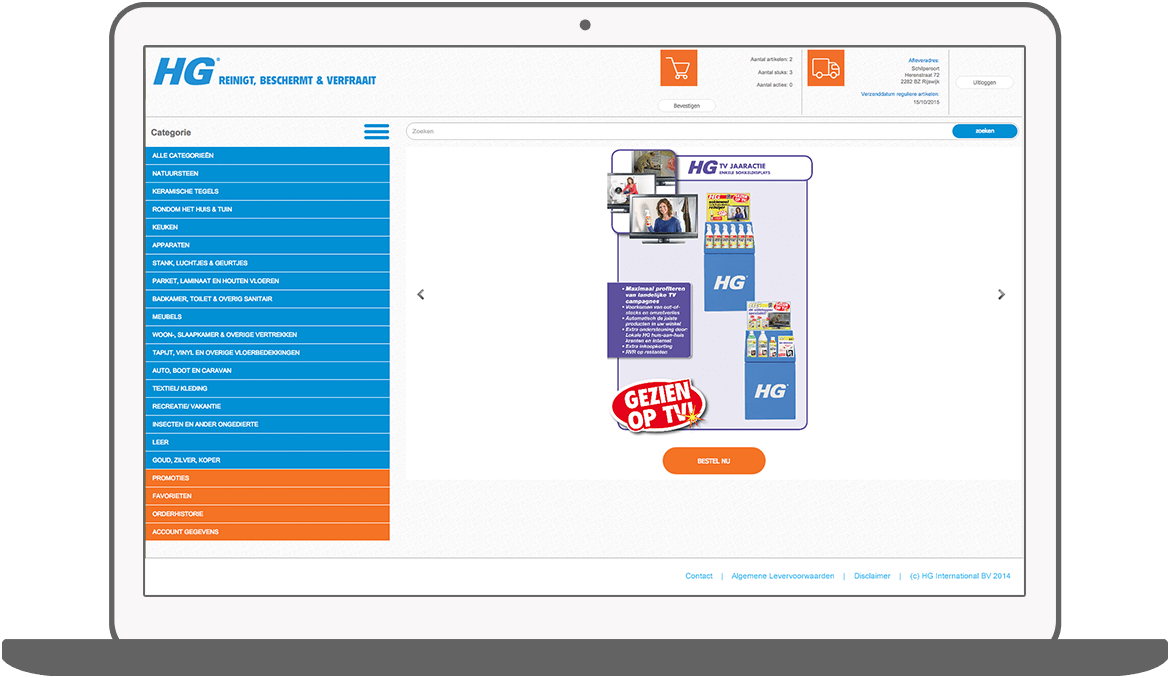The height and width of the screenshot is (678, 1170).
Task: Click the Afleveradres label
Action: (924, 60)
